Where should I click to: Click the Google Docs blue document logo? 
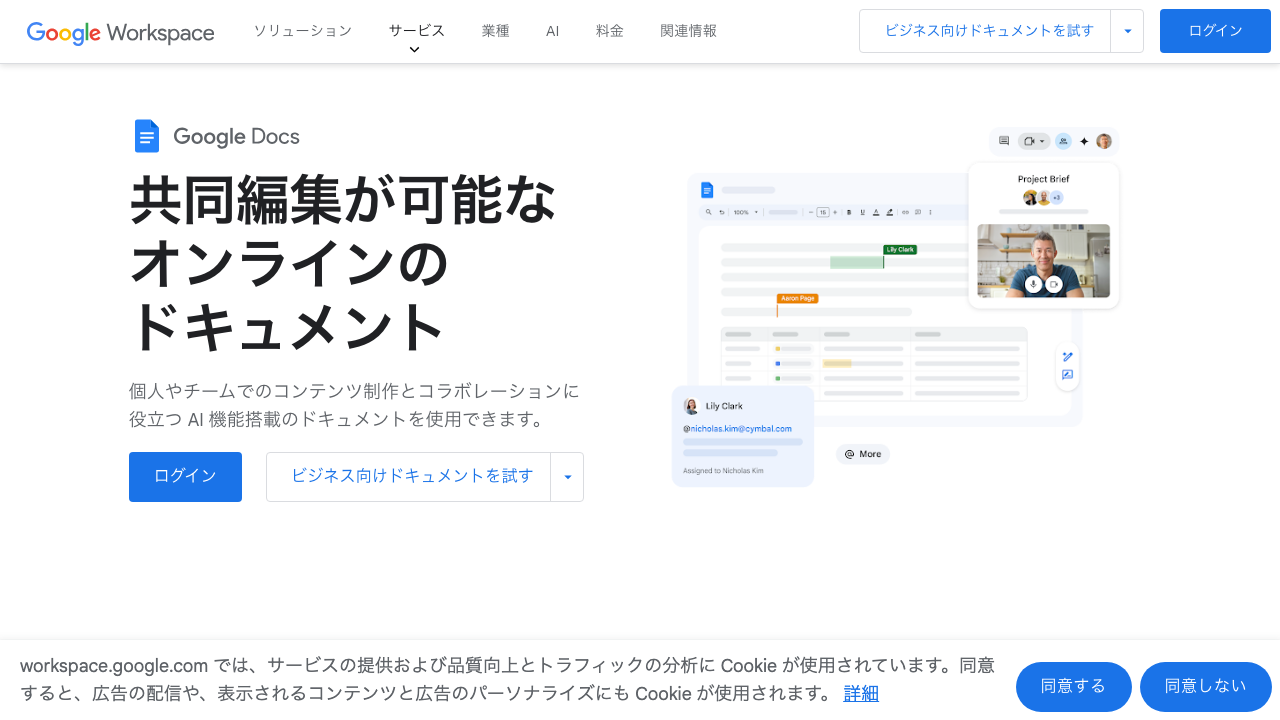[x=147, y=135]
